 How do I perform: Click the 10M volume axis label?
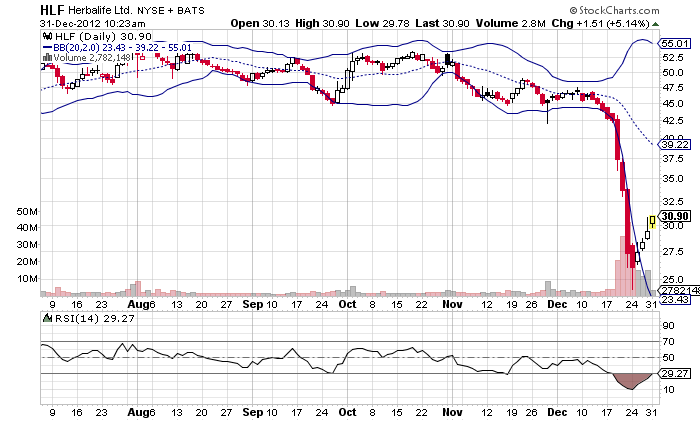27,279
